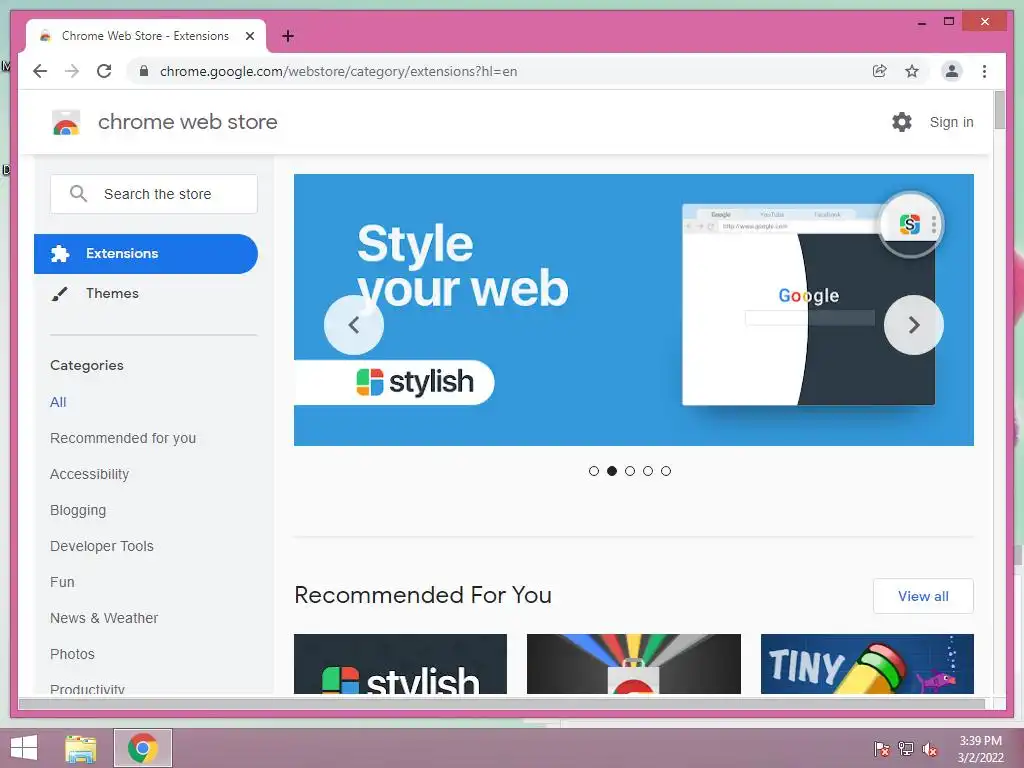The width and height of the screenshot is (1024, 768).
Task: Close the Chrome Web Store tab
Action: tap(249, 36)
